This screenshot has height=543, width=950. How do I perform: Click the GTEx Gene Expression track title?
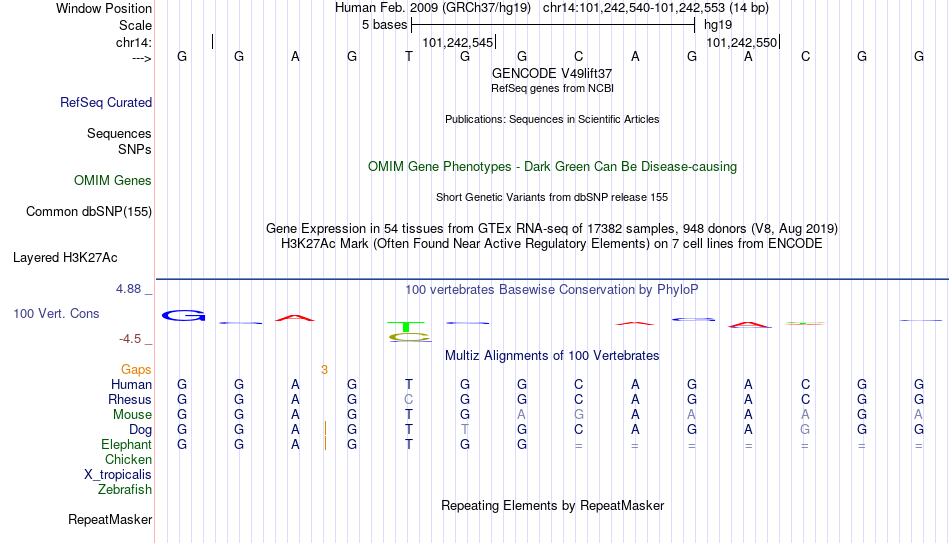pos(552,228)
